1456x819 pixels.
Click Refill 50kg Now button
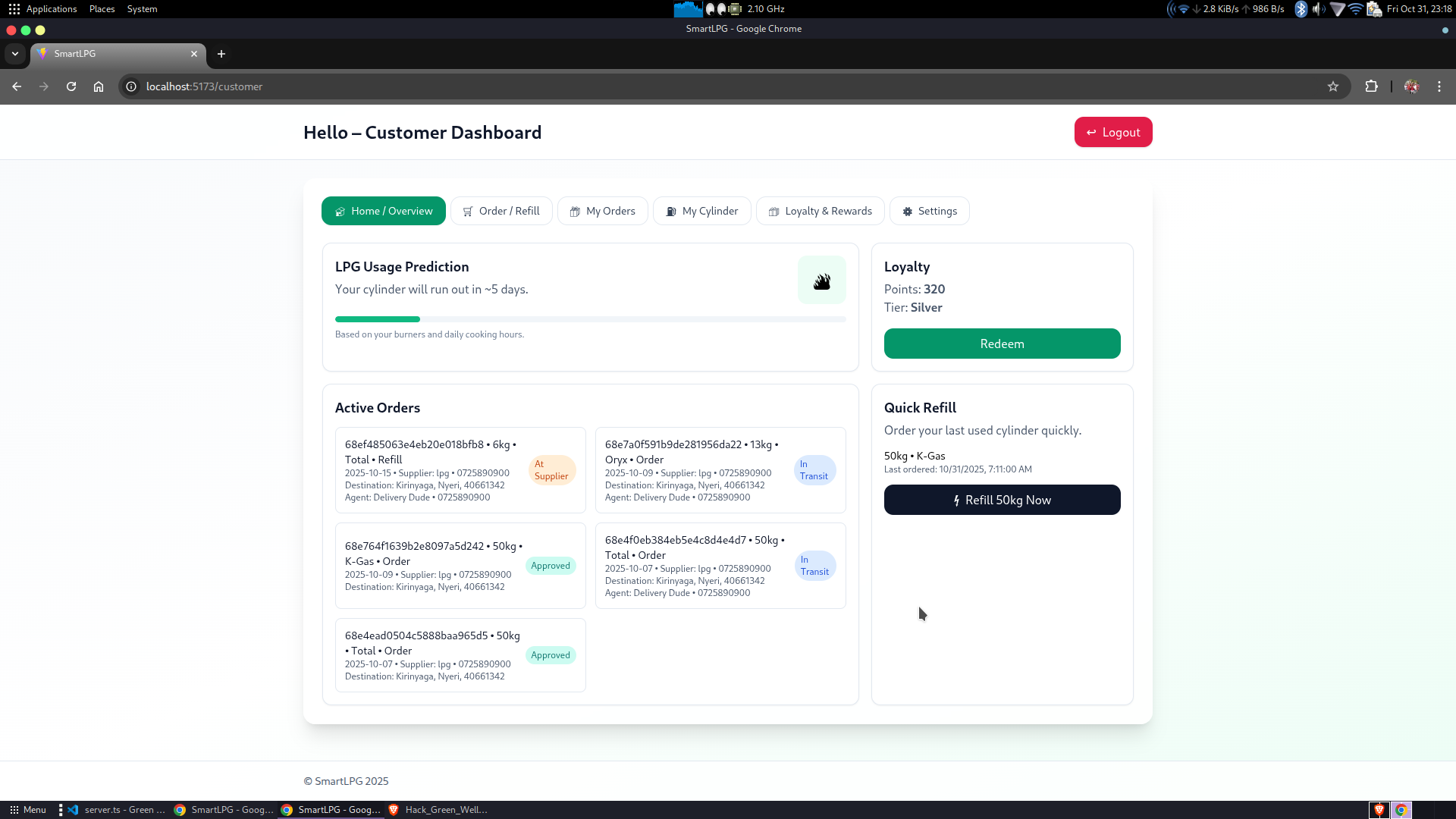tap(1002, 500)
